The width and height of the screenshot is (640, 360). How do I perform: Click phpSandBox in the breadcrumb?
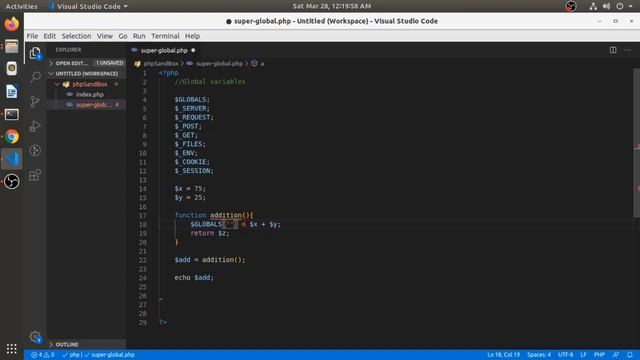coord(160,64)
